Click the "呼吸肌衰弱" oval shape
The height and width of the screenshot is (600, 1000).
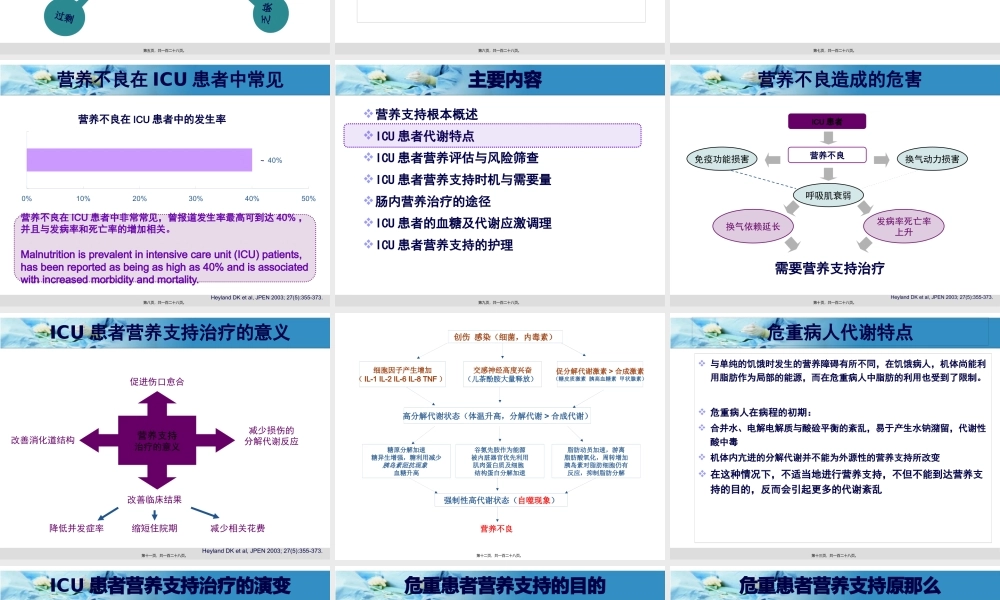coord(828,195)
